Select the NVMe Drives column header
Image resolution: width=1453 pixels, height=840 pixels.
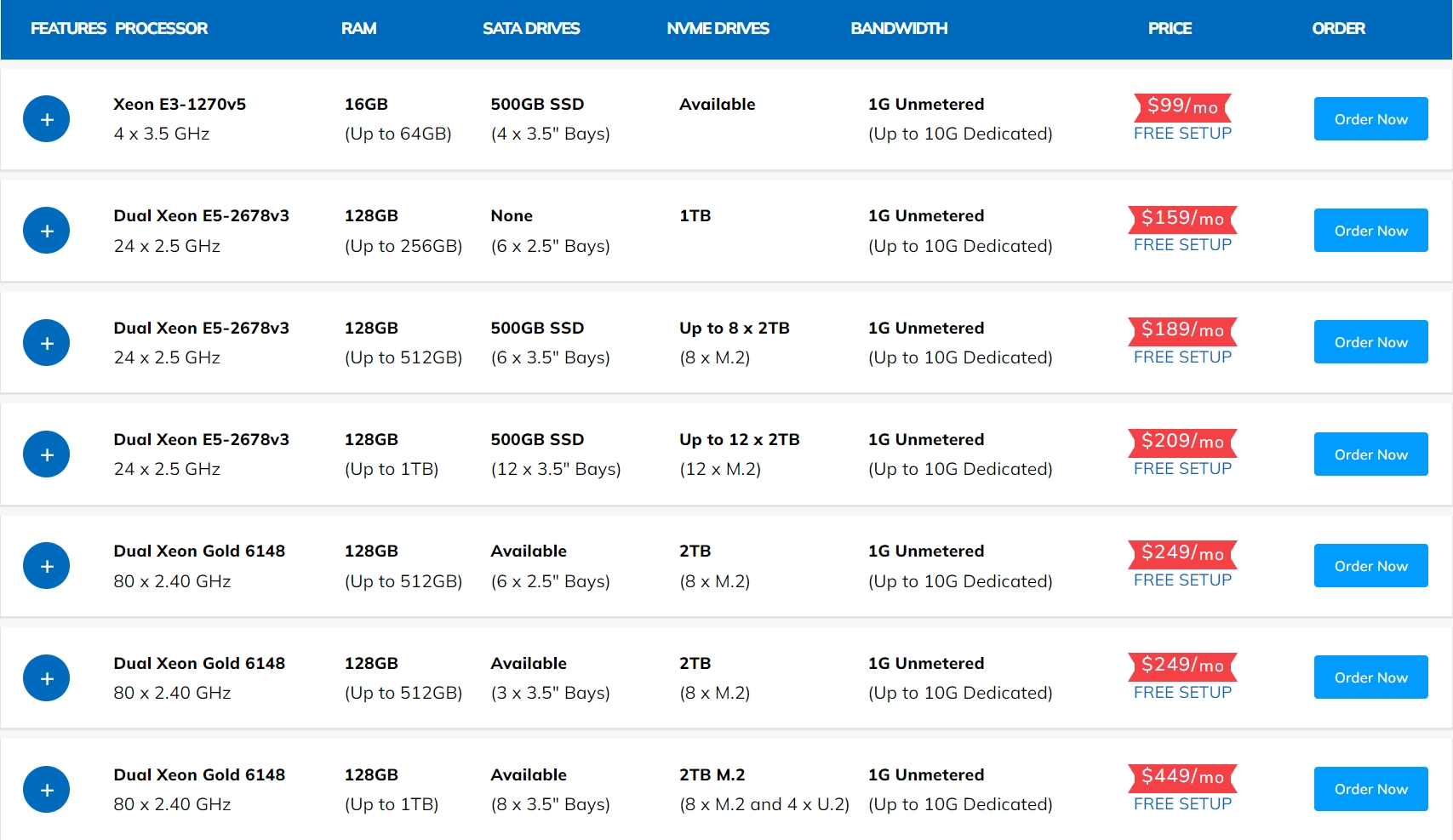(718, 28)
